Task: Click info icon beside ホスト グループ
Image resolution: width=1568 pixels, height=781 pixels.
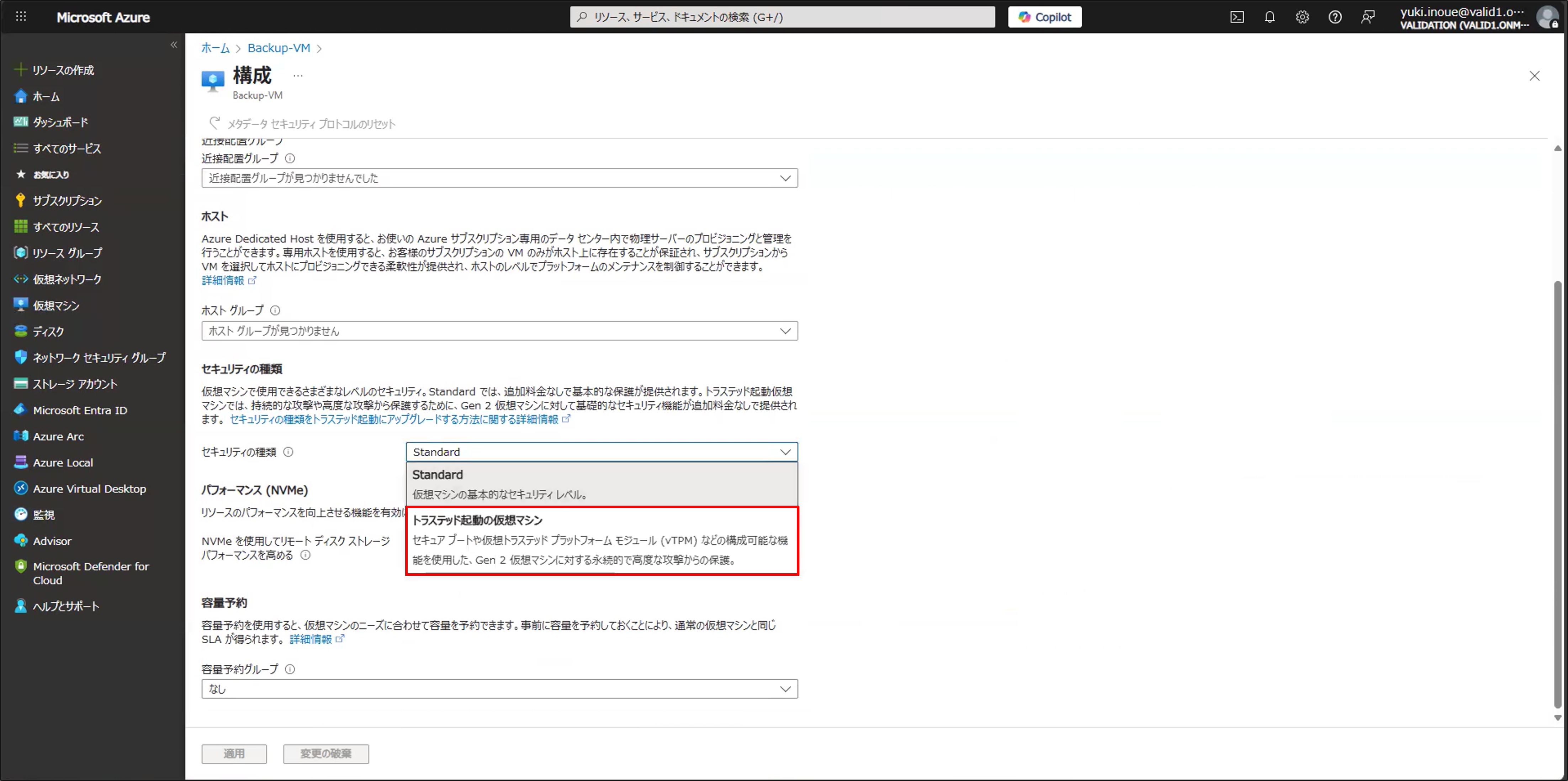Action: pos(275,311)
